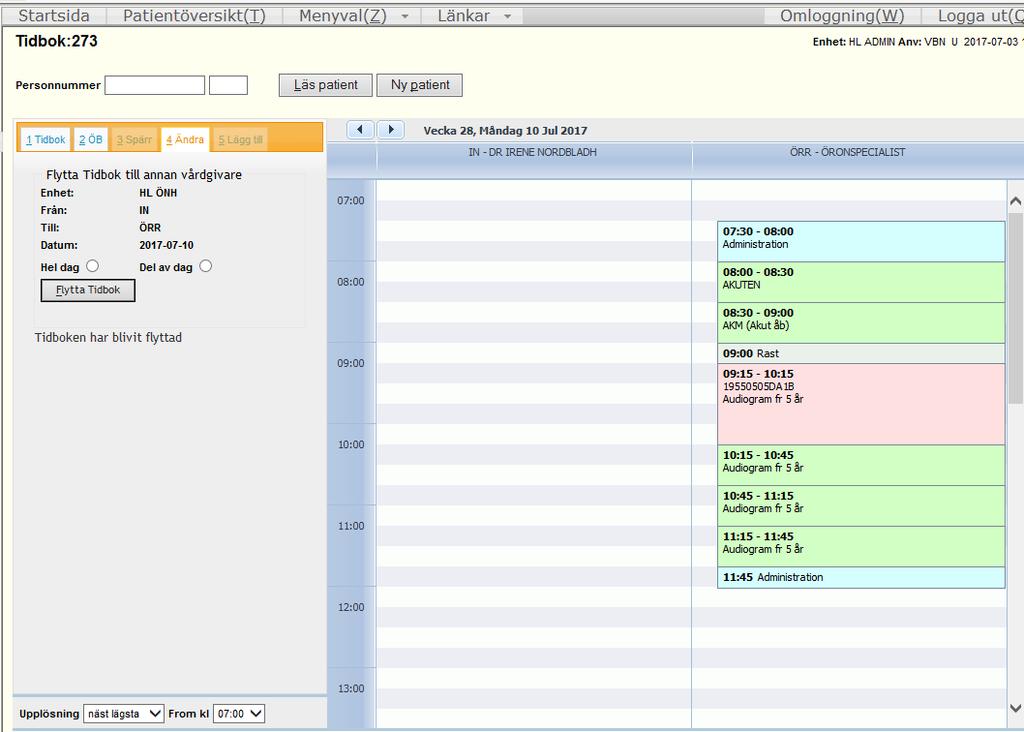Open the 08:30 - 09:00 AKM slot

[x=861, y=323]
